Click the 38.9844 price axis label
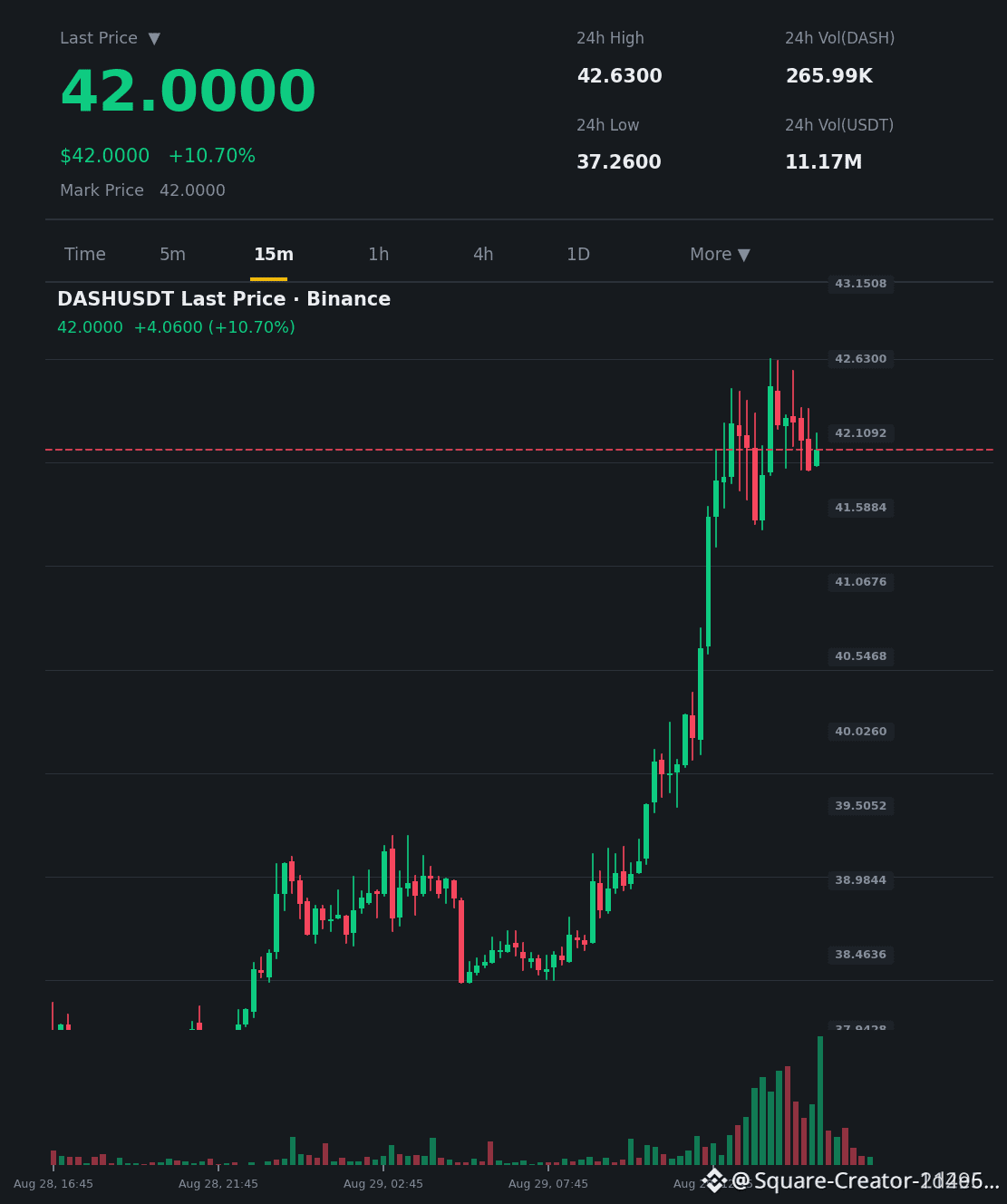This screenshot has width=1007, height=1204. 861,880
